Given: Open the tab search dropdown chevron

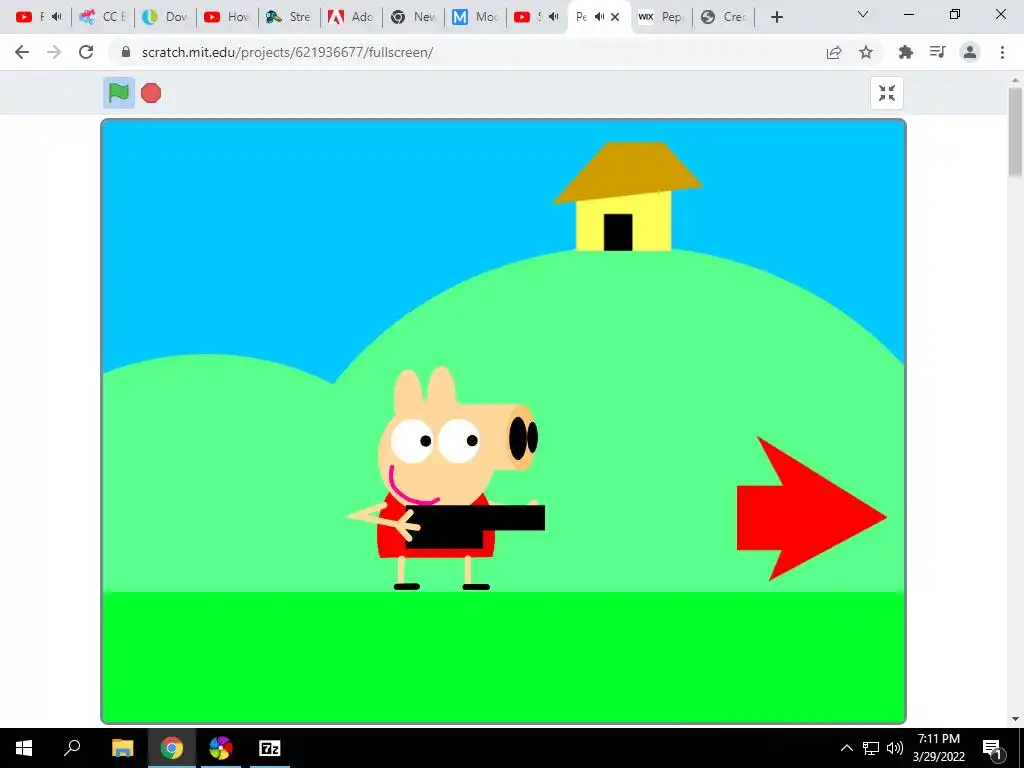Looking at the screenshot, I should click(x=863, y=14).
